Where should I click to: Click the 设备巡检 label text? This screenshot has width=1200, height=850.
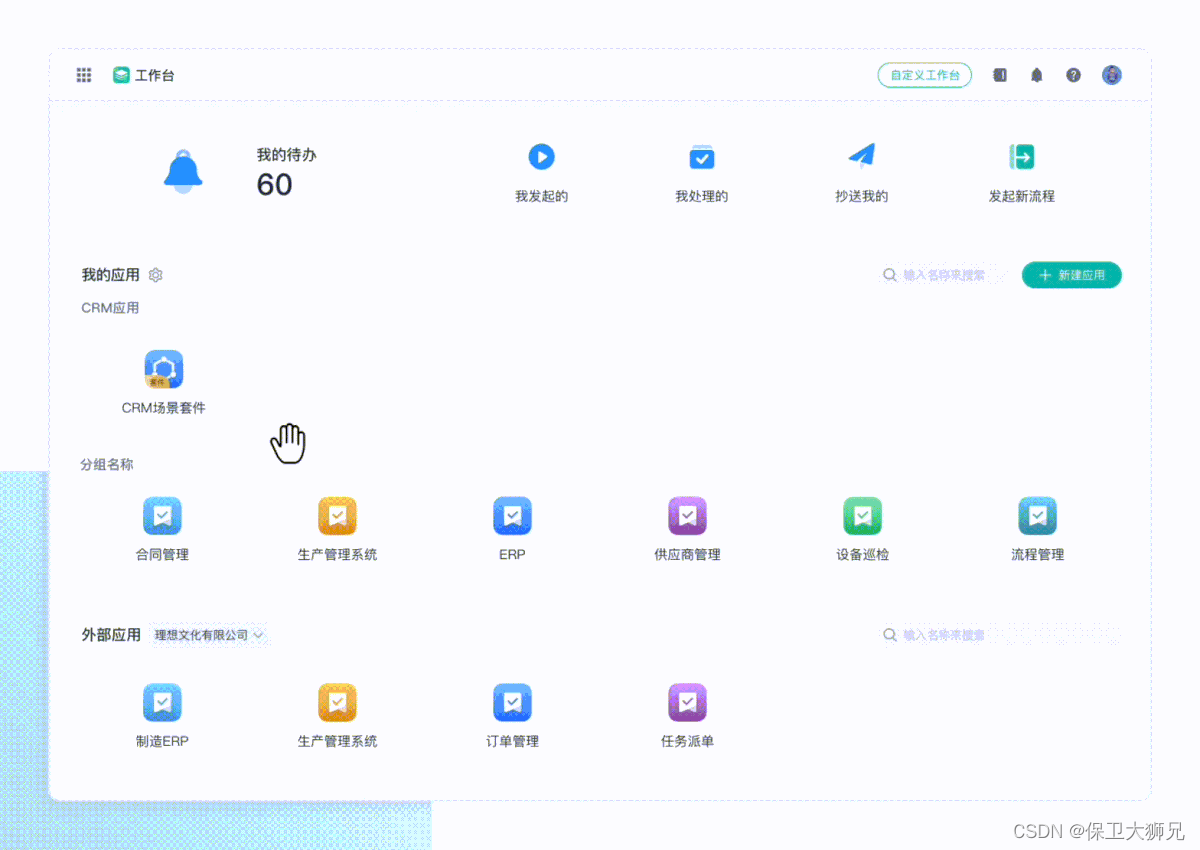click(x=862, y=554)
